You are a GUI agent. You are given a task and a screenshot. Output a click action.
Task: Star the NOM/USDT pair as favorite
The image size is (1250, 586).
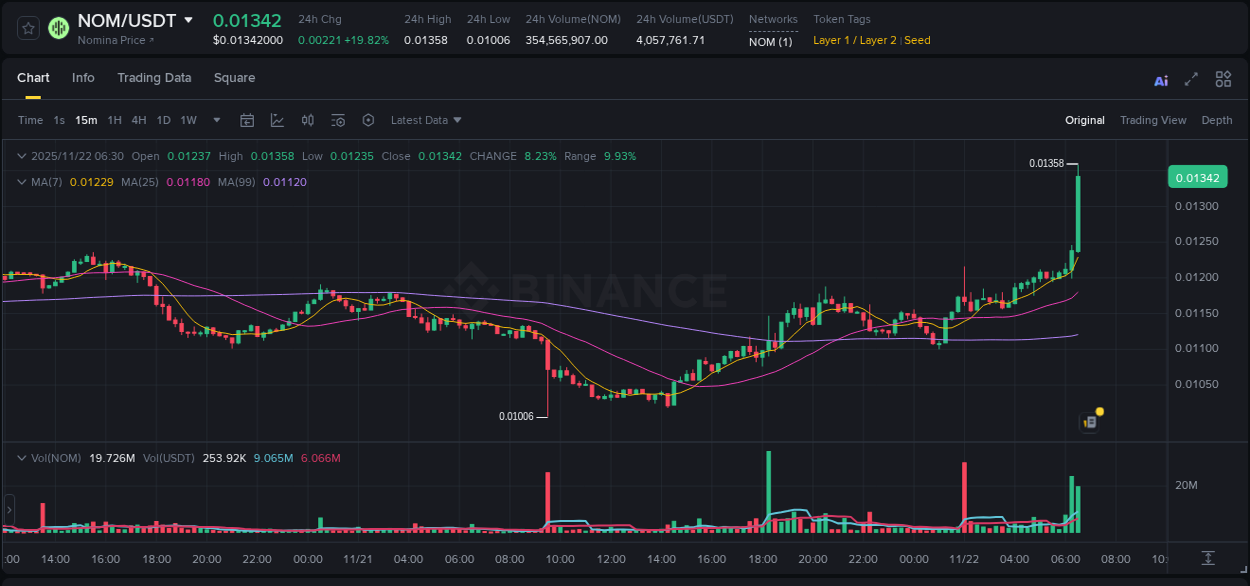[27, 28]
